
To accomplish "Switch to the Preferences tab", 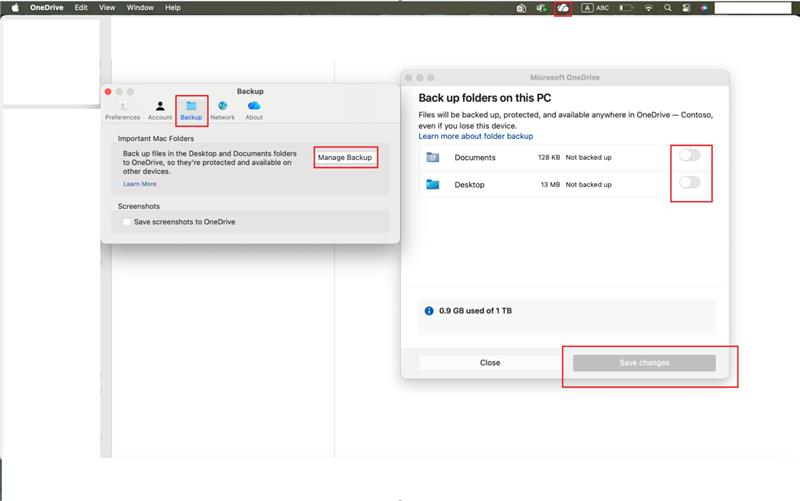I will pyautogui.click(x=122, y=111).
